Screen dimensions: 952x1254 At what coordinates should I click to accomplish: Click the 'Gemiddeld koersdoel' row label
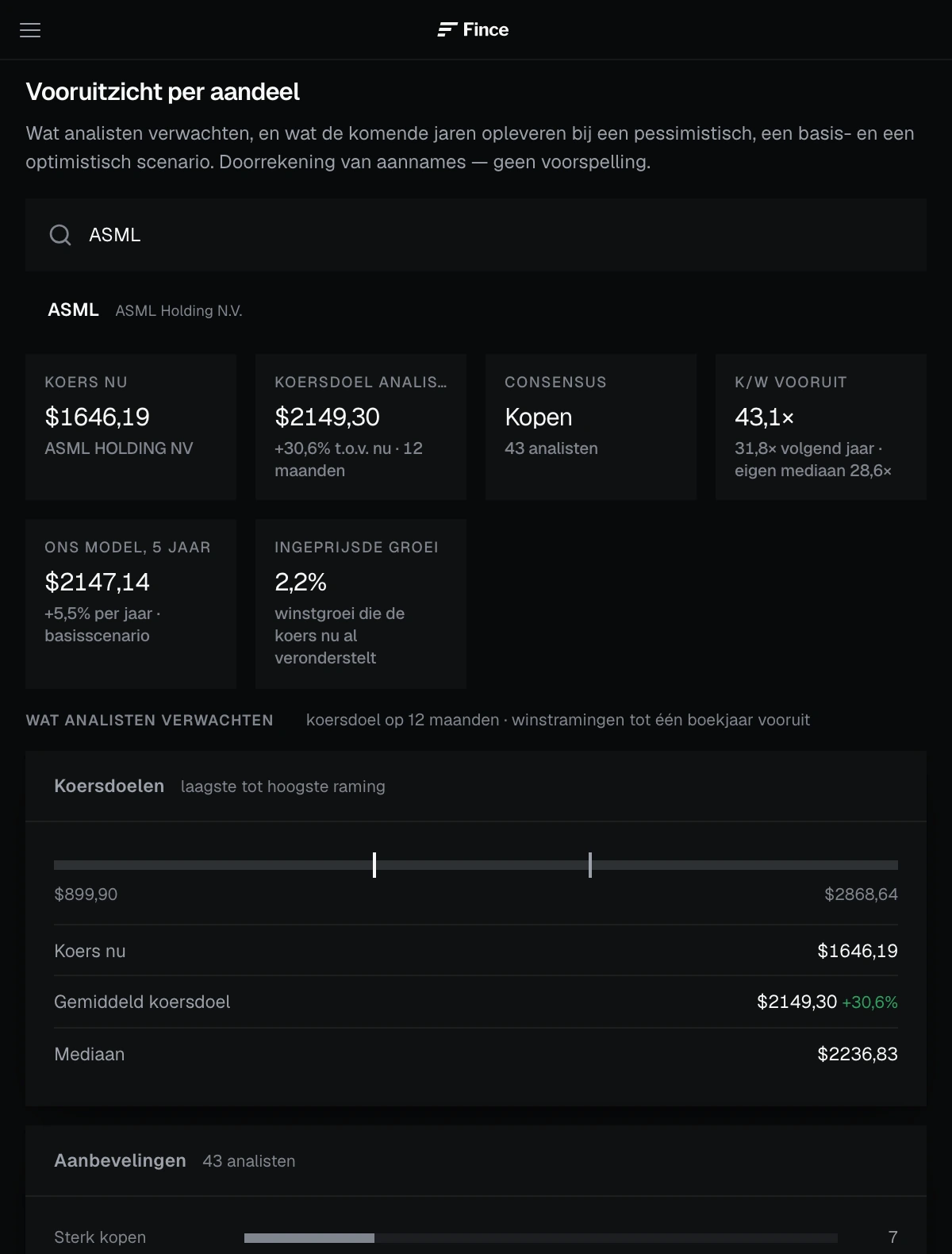click(142, 1002)
